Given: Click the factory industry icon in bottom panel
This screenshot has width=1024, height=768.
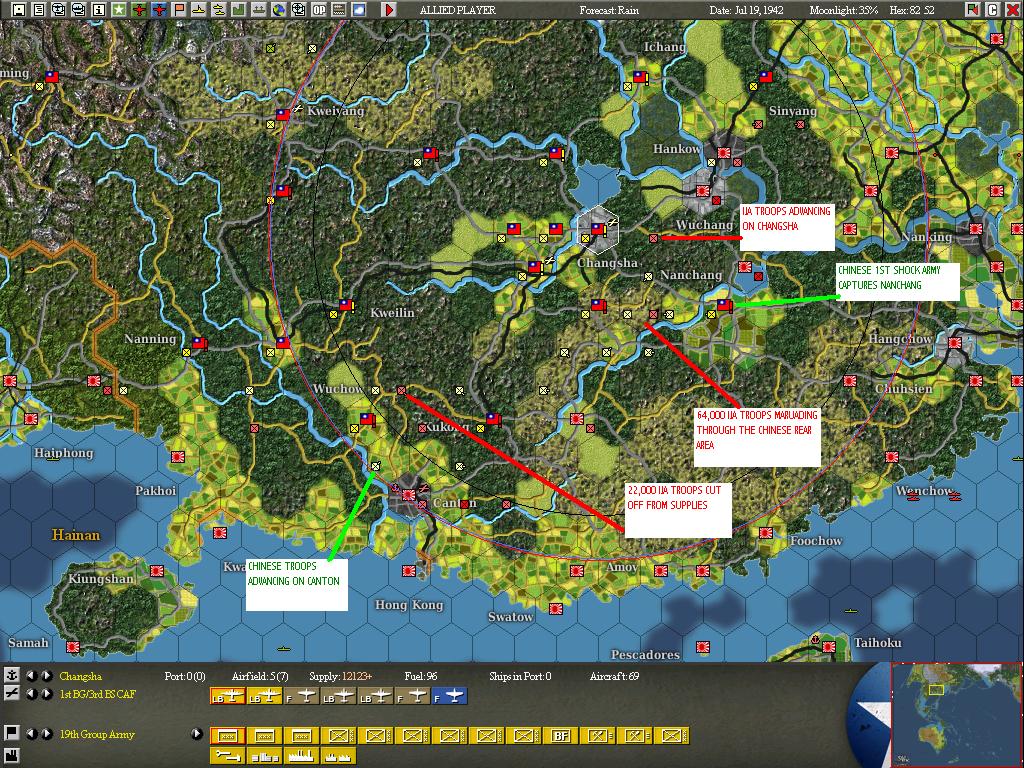Looking at the screenshot, I should [x=12, y=755].
